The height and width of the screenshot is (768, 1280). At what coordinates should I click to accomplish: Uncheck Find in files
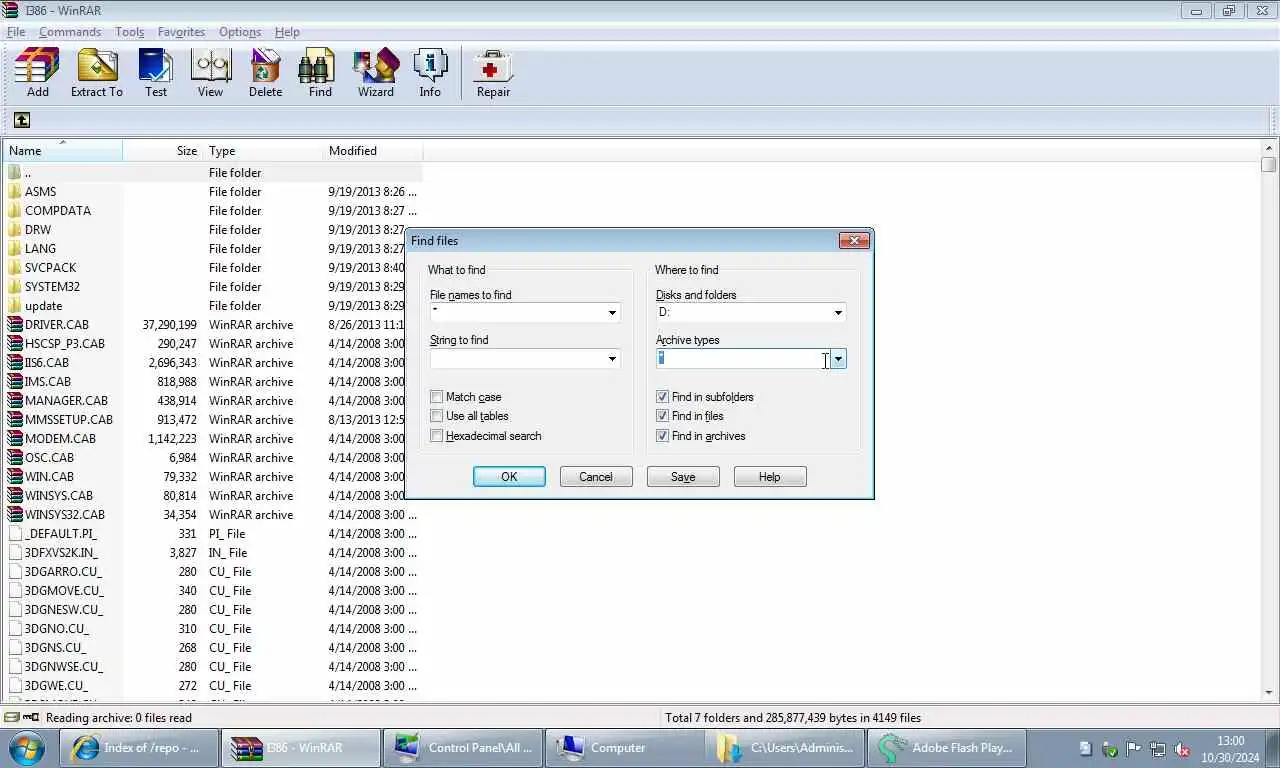pyautogui.click(x=662, y=416)
